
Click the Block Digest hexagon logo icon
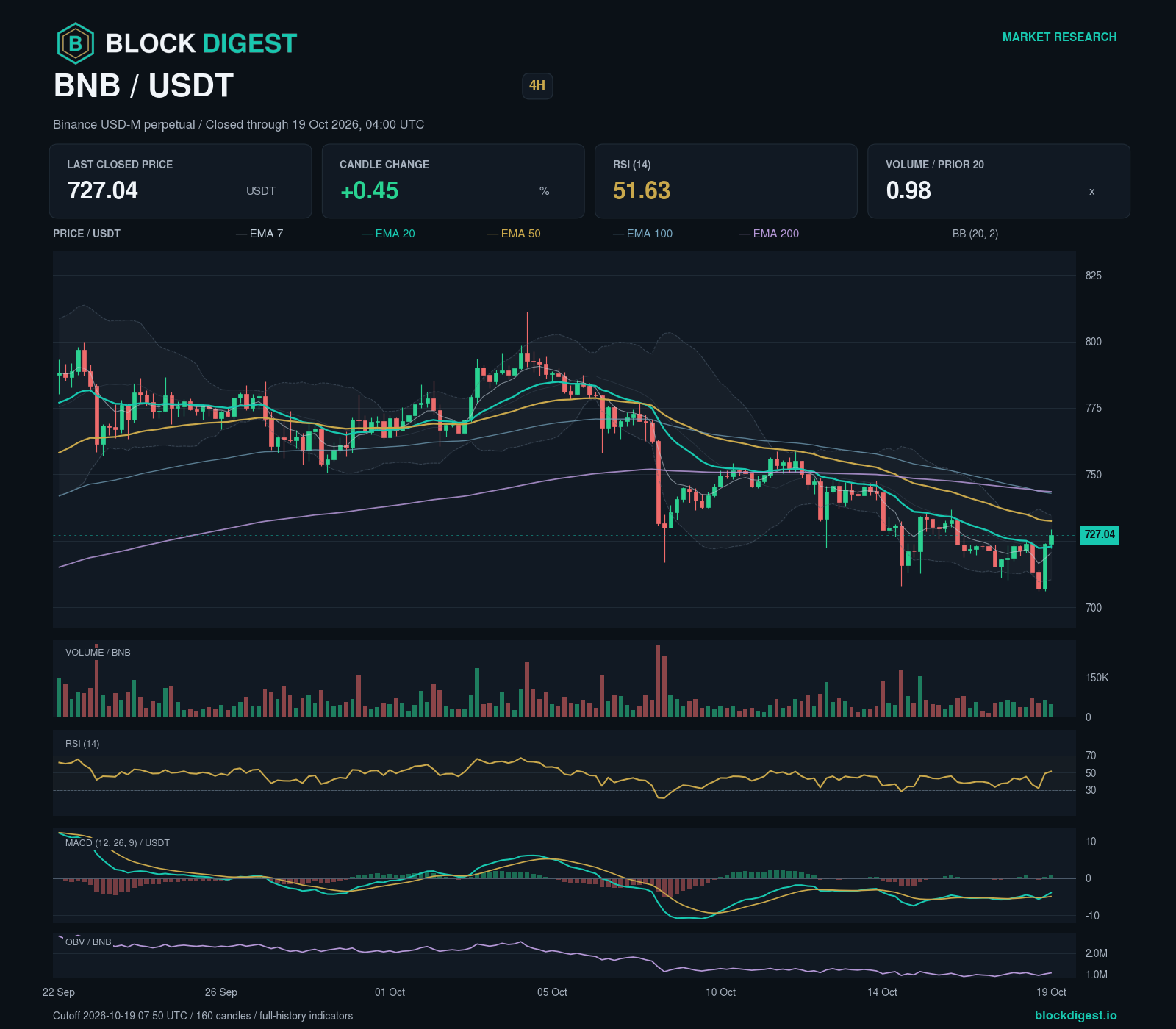click(x=75, y=43)
